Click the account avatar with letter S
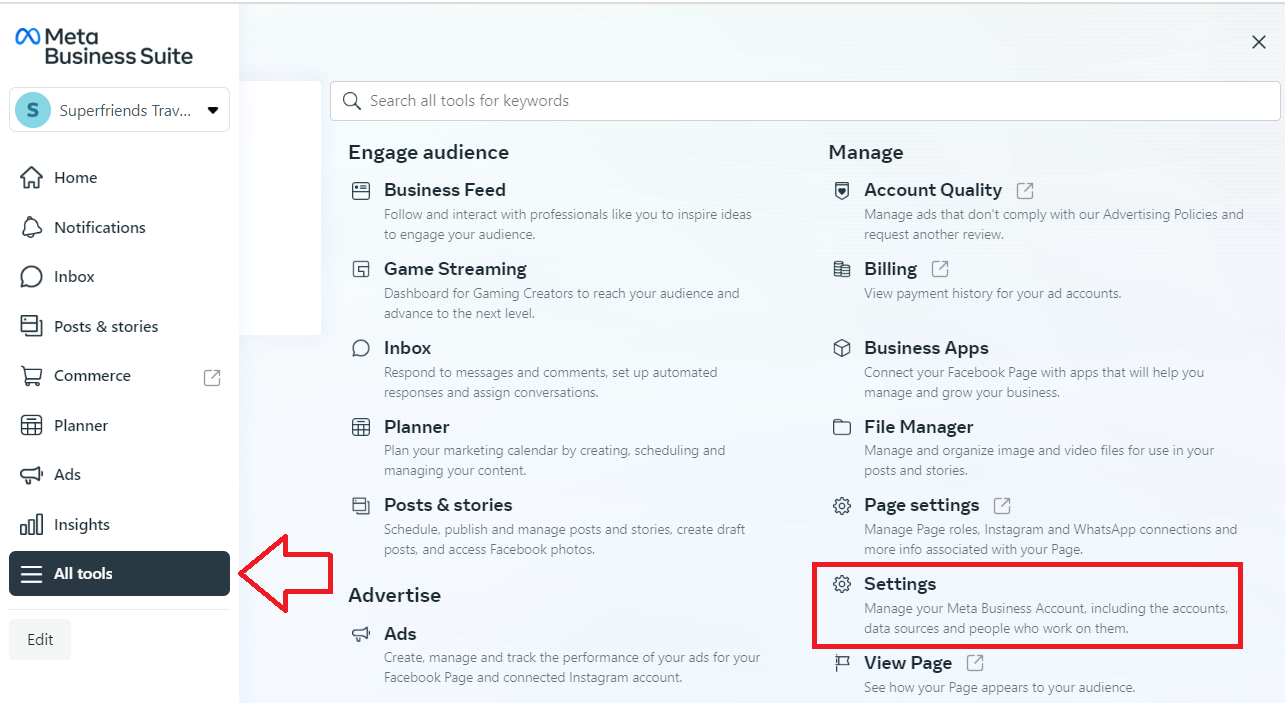1285x703 pixels. click(x=33, y=110)
